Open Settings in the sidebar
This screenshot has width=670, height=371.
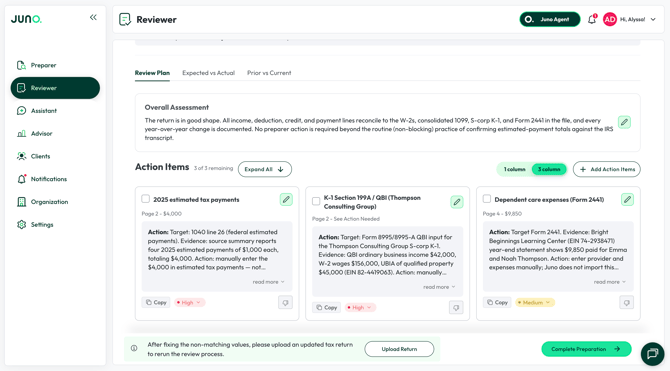(55, 224)
